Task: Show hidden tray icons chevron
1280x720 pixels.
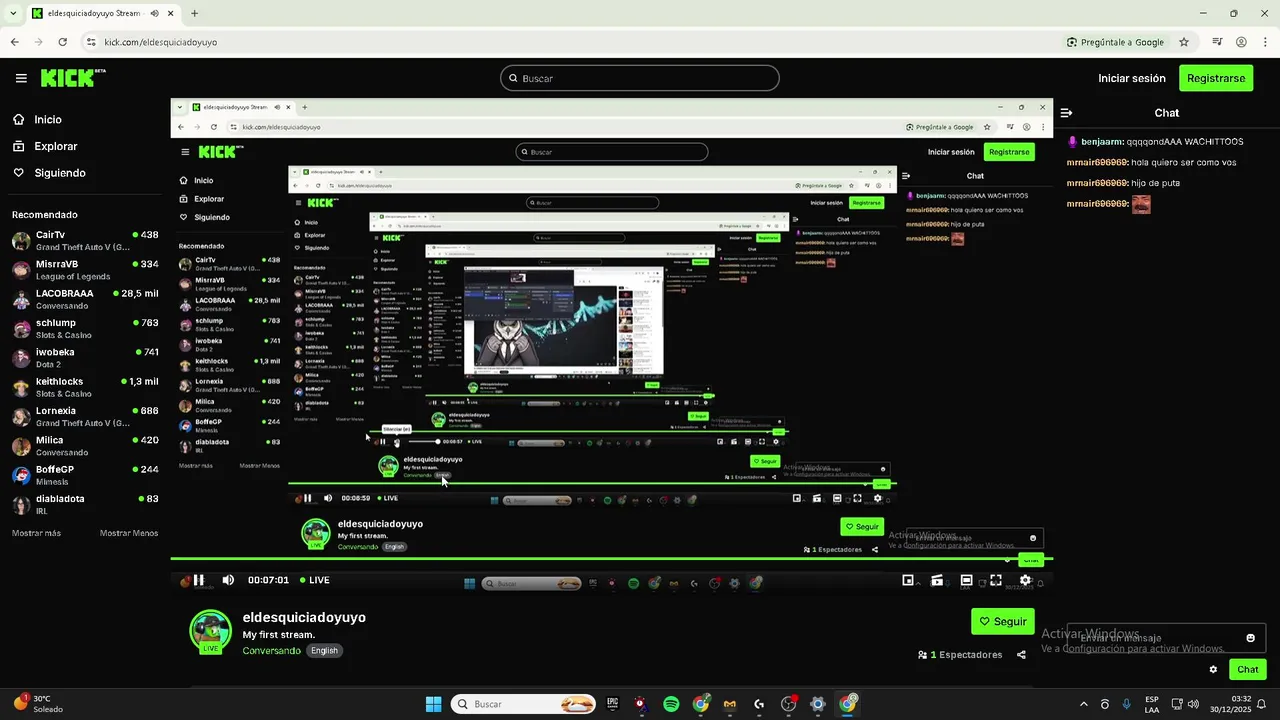Action: point(1083,704)
